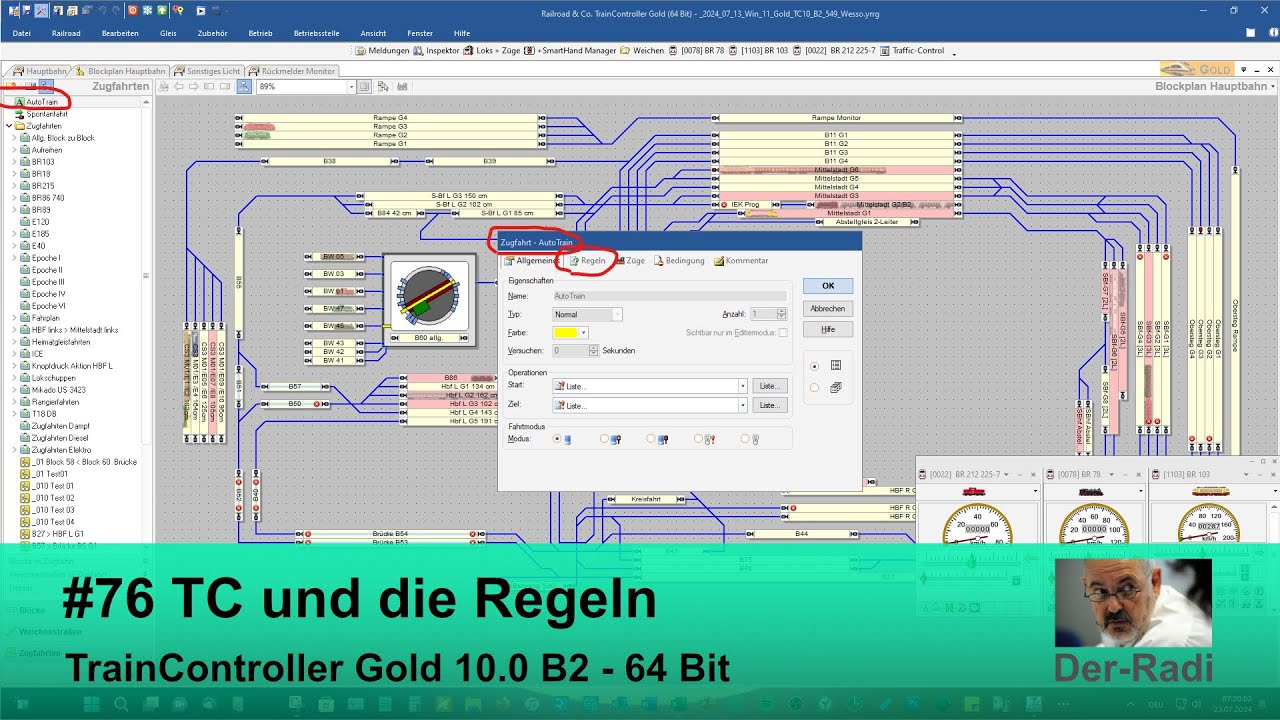Select the stacked view radio button below Hilfe
The image size is (1280, 720).
(814, 387)
